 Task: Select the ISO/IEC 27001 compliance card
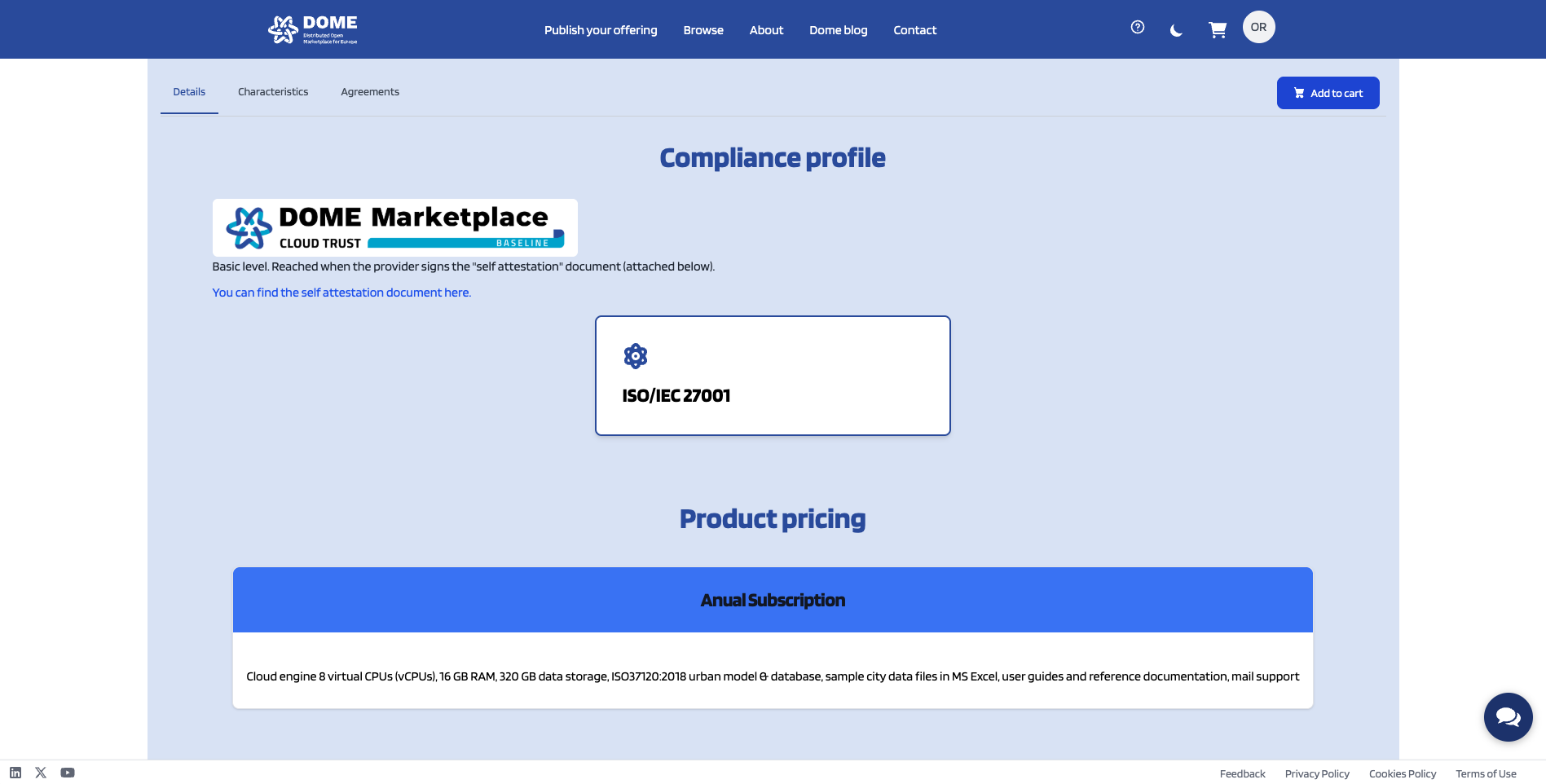click(x=773, y=376)
